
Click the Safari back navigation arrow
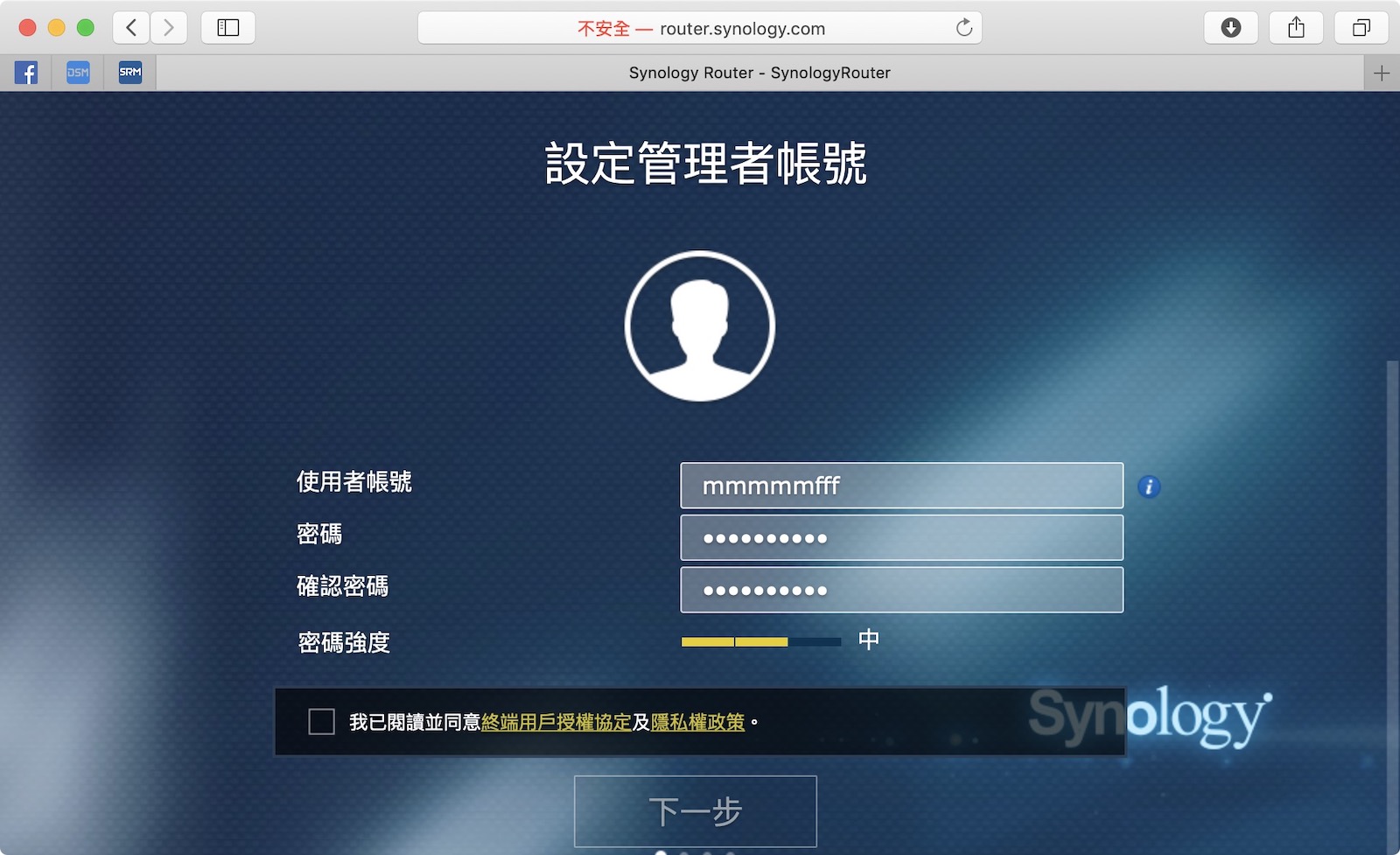tap(131, 28)
